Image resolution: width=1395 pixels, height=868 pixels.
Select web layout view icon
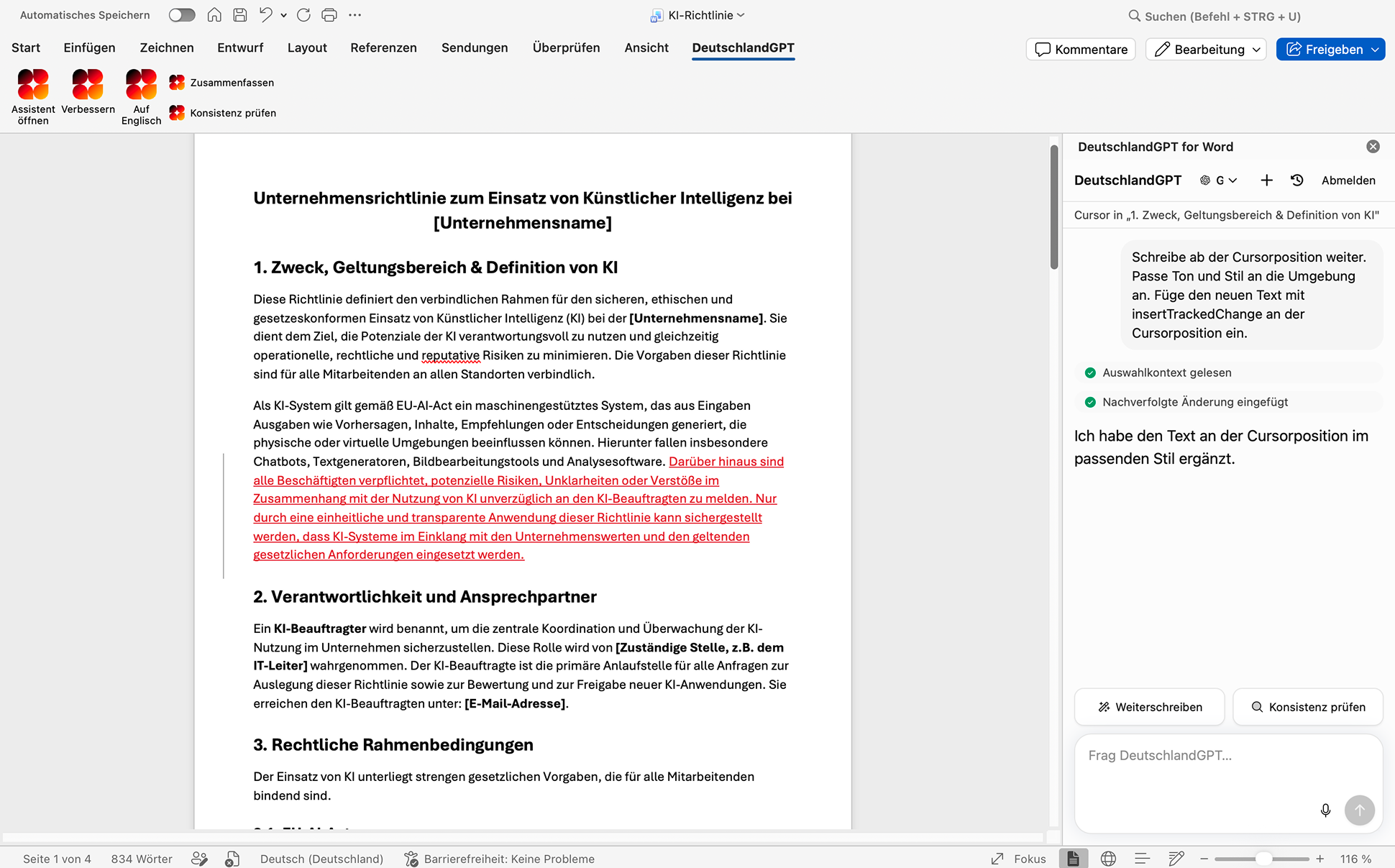1108,859
